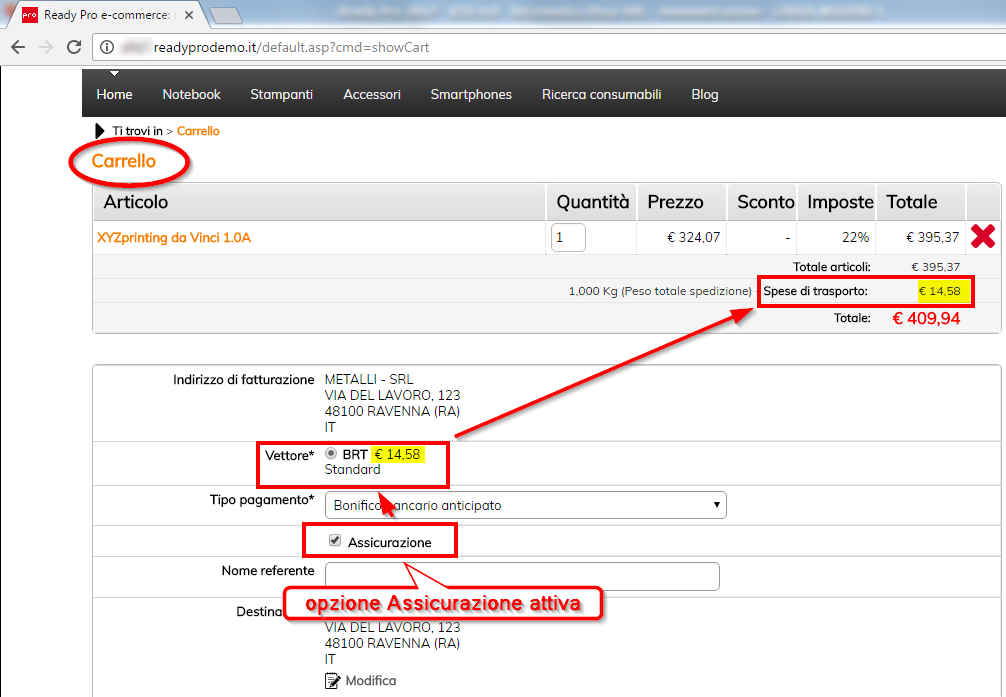
Task: Click the Carrello page heading
Action: (x=124, y=161)
